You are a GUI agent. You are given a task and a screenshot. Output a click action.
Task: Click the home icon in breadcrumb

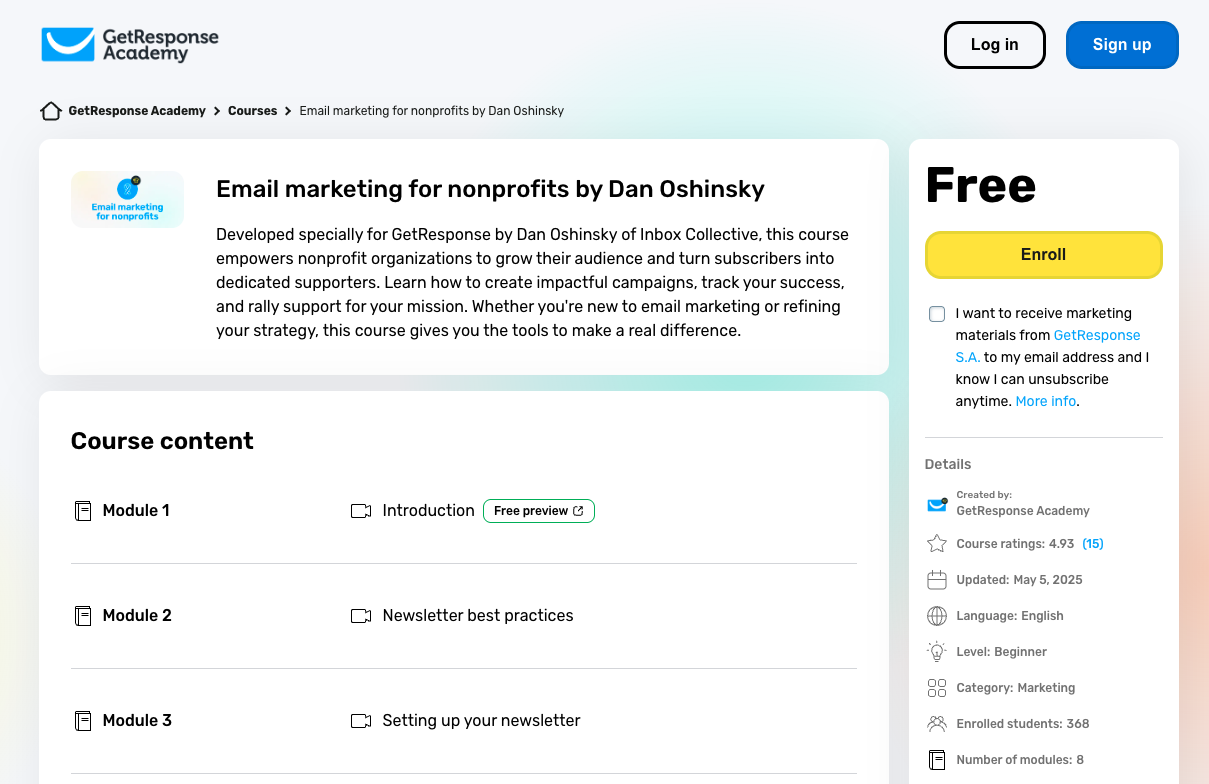coord(51,111)
